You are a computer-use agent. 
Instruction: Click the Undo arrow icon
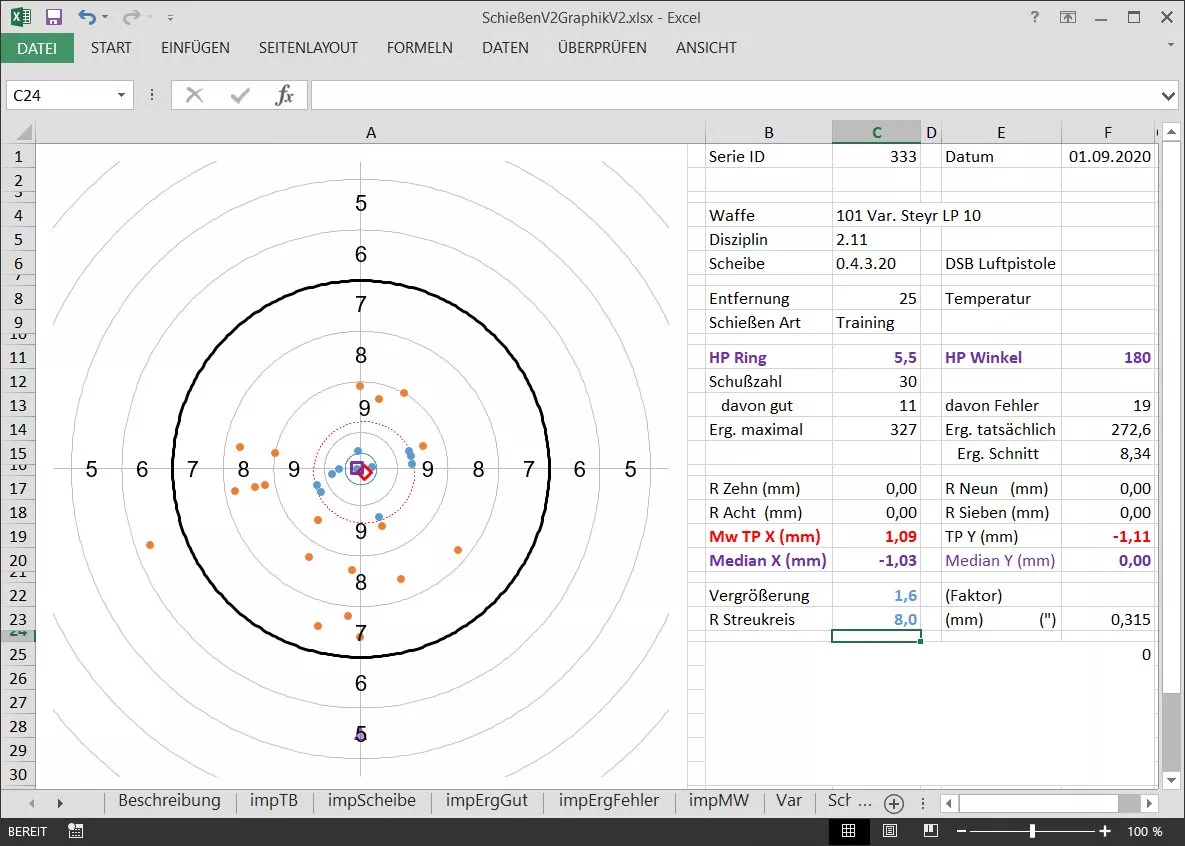point(87,17)
